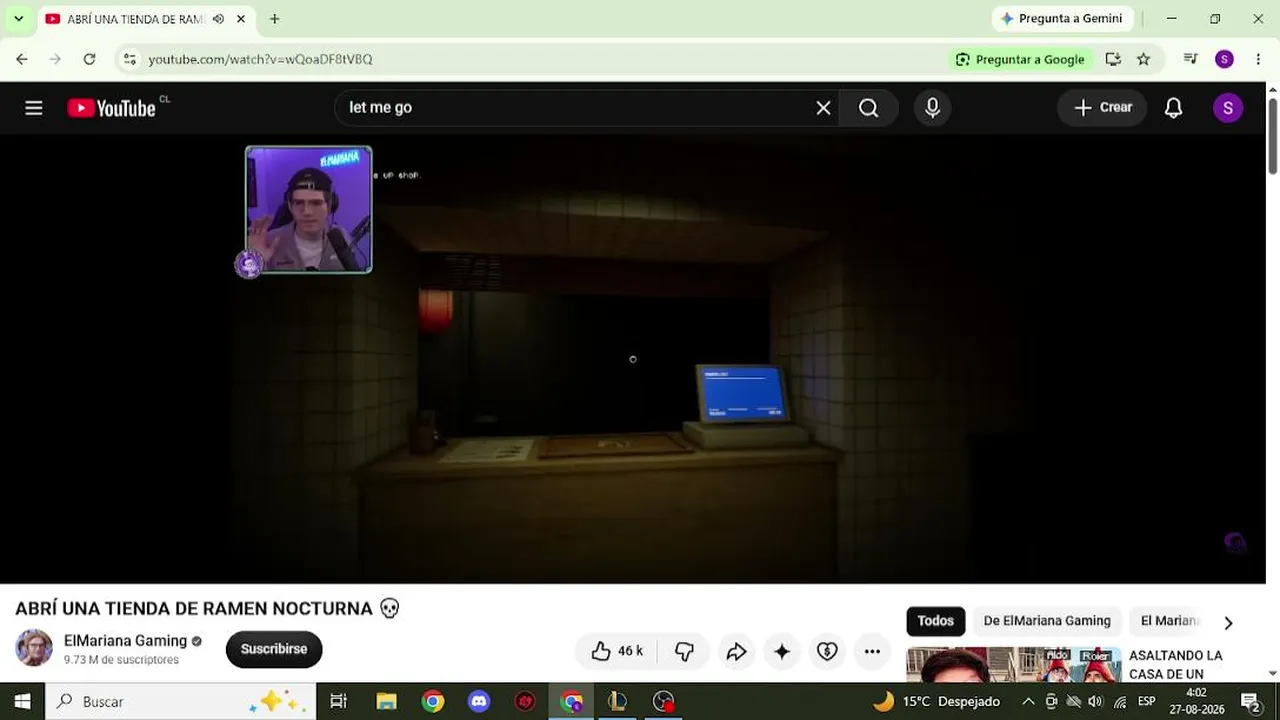Clear the "let me go" search text
Image resolution: width=1280 pixels, height=720 pixels.
(x=823, y=108)
